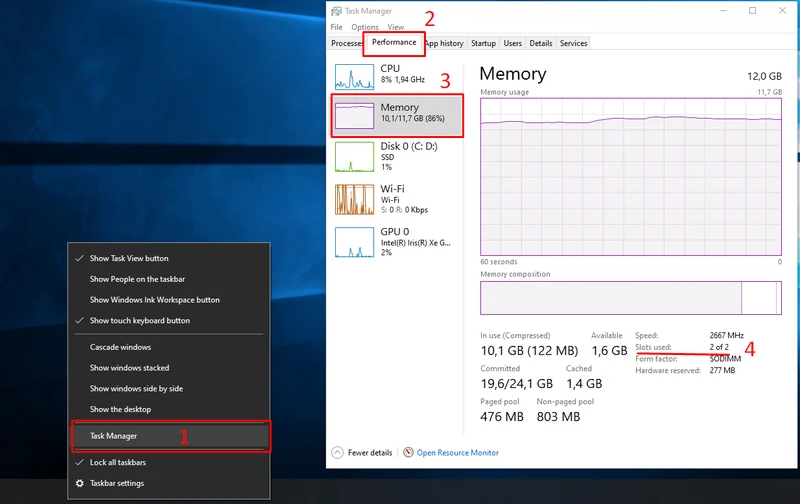Image resolution: width=800 pixels, height=504 pixels.
Task: Click the '1,6 GB' Available value
Action: pyautogui.click(x=609, y=351)
